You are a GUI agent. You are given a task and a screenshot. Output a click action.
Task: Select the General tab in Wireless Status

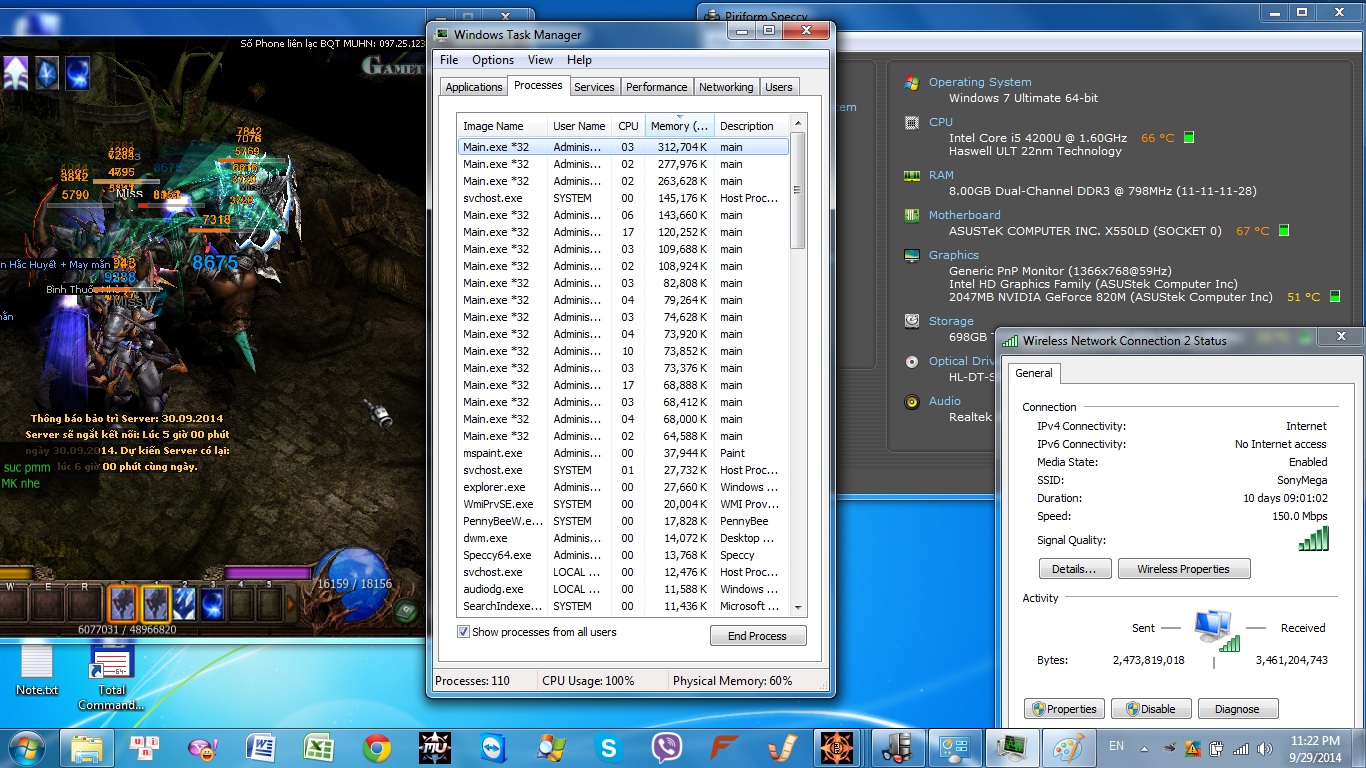[x=1034, y=373]
